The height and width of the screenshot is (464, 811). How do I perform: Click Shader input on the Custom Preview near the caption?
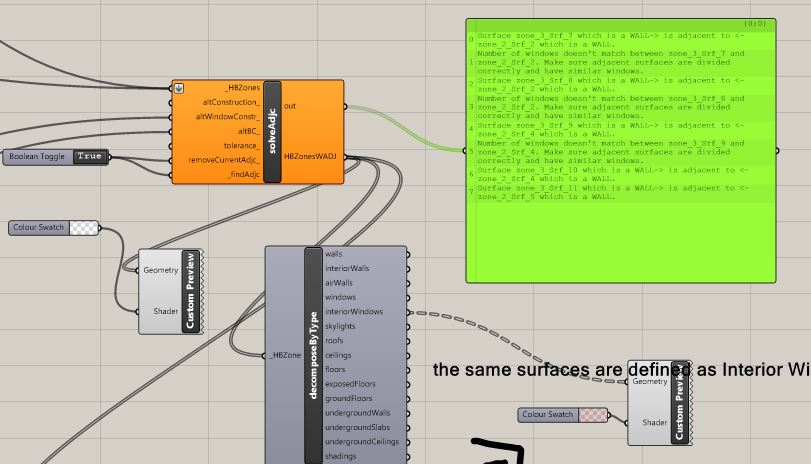[x=655, y=423]
